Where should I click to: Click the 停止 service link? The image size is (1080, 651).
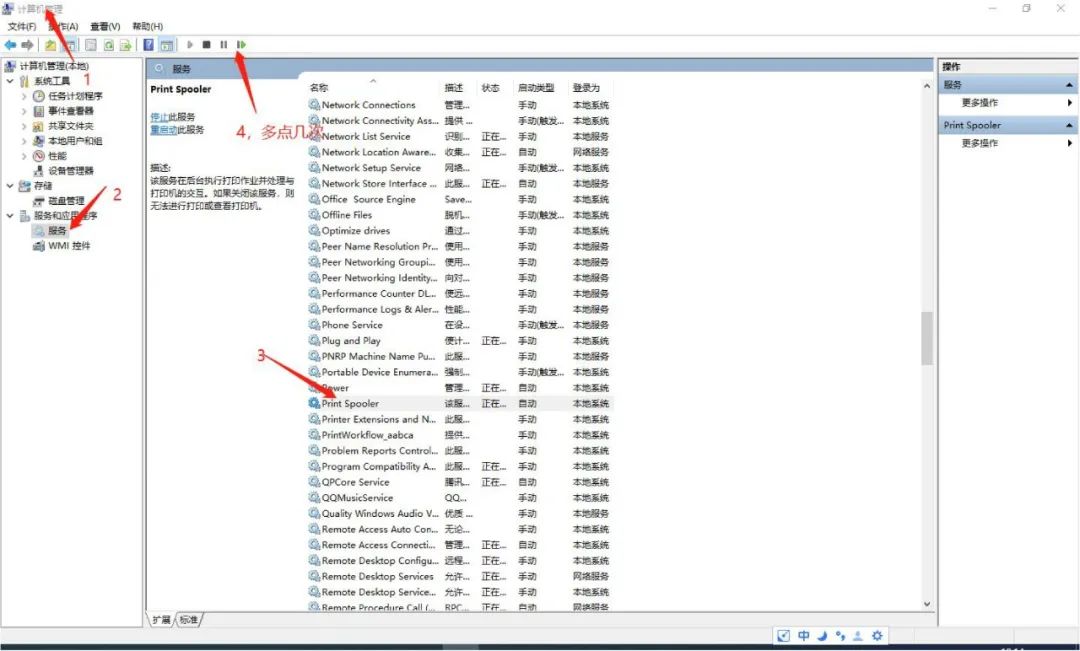[159, 117]
